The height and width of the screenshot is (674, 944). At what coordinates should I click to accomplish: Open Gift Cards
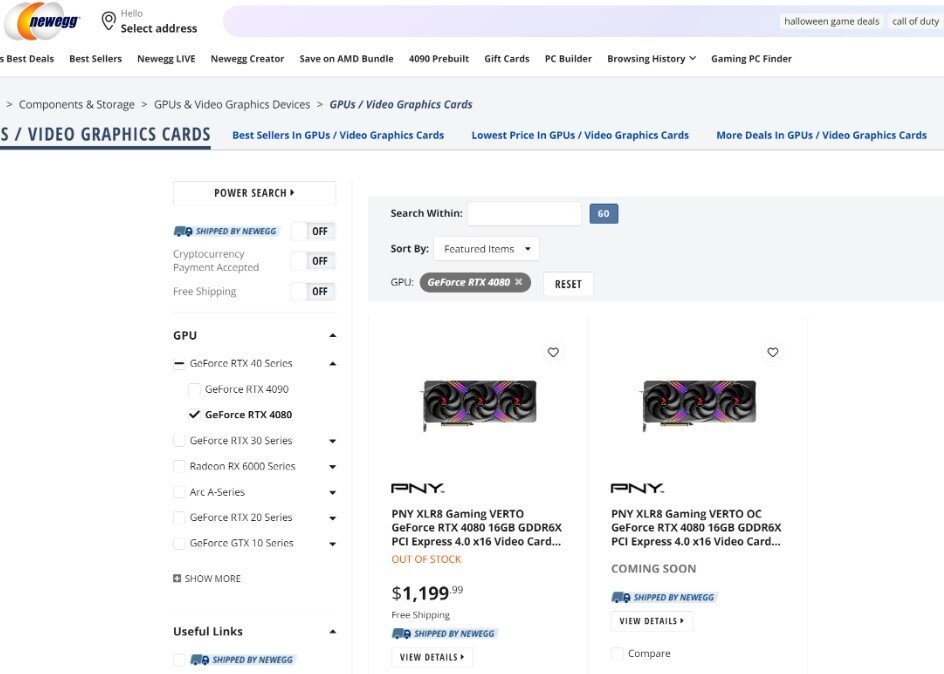tap(506, 58)
